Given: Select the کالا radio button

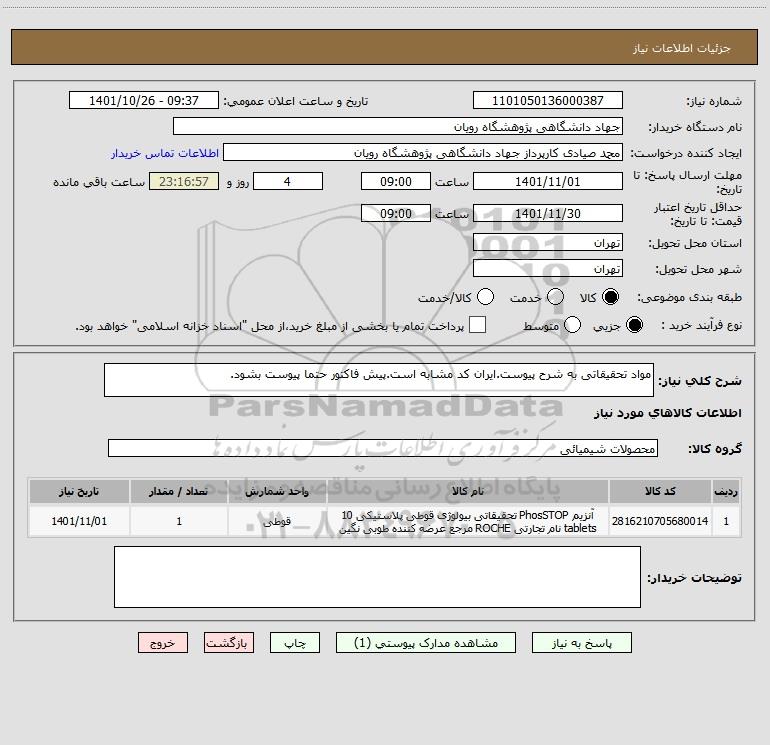Looking at the screenshot, I should click(x=610, y=297).
